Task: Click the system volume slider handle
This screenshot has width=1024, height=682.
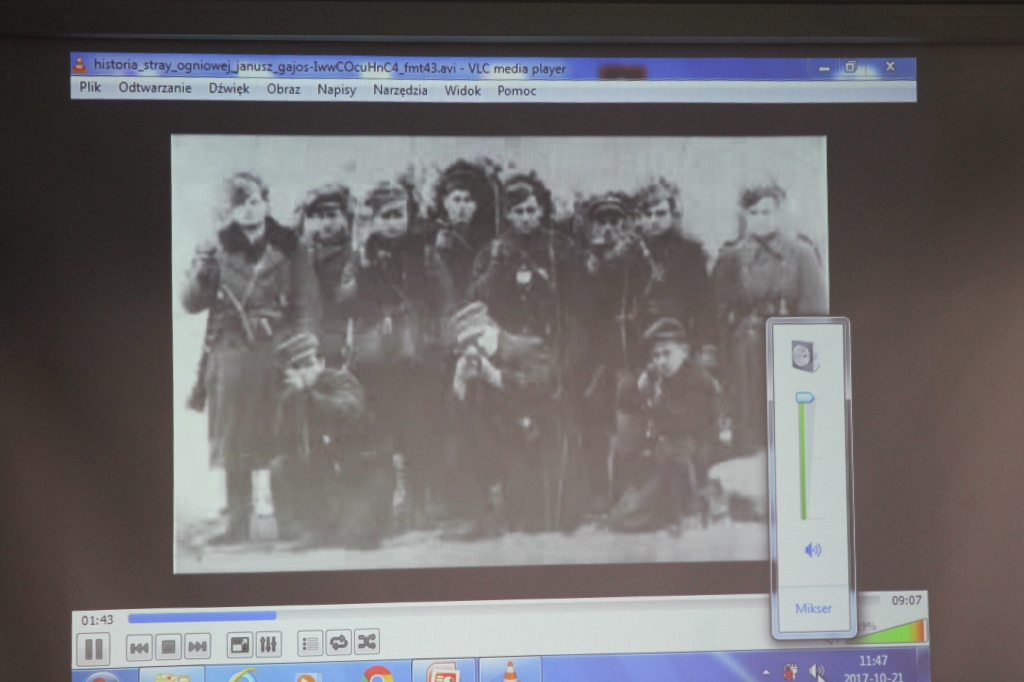Action: click(x=805, y=397)
